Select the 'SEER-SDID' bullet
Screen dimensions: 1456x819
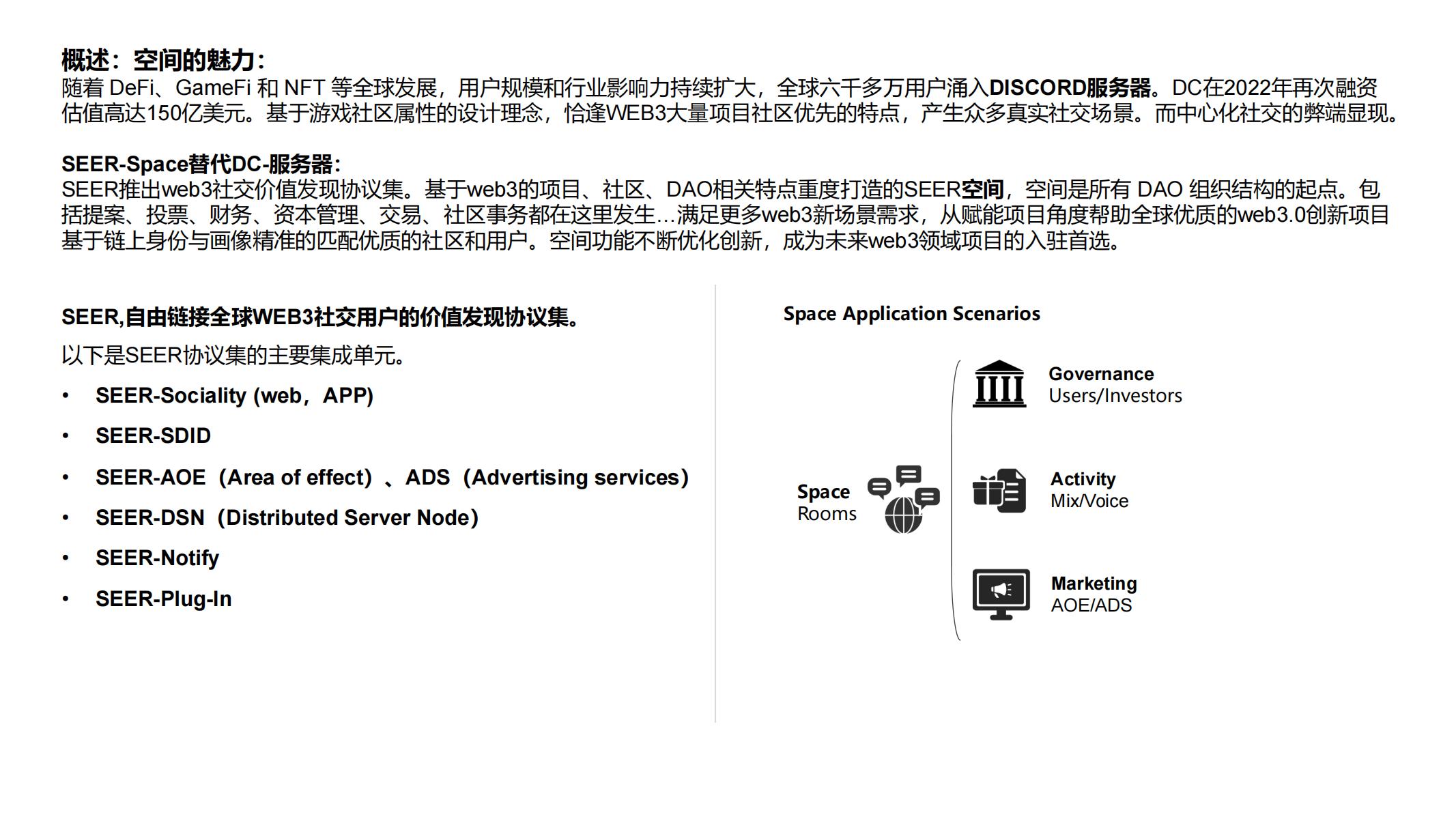coord(153,436)
